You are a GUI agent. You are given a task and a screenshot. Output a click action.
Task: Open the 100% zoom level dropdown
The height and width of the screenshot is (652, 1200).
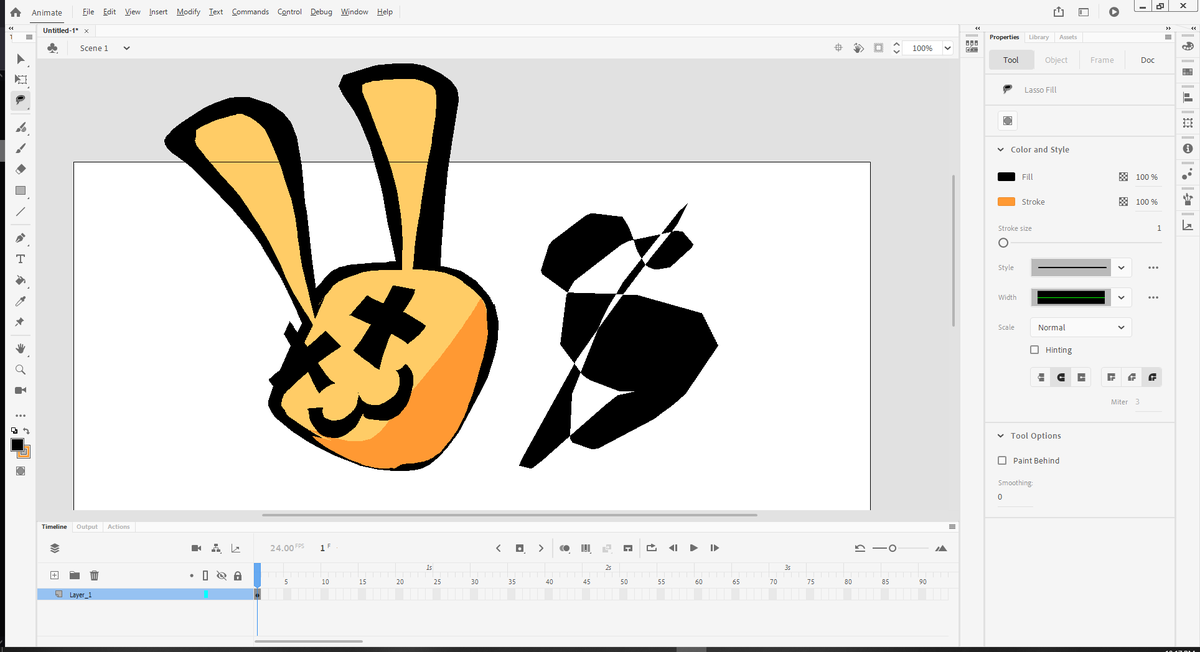pyautogui.click(x=946, y=48)
